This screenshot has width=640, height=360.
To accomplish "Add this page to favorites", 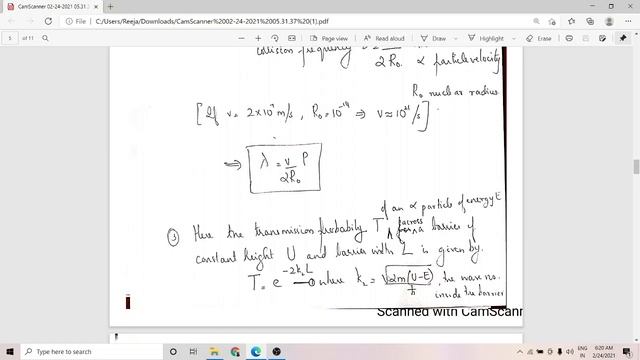I will [x=552, y=21].
